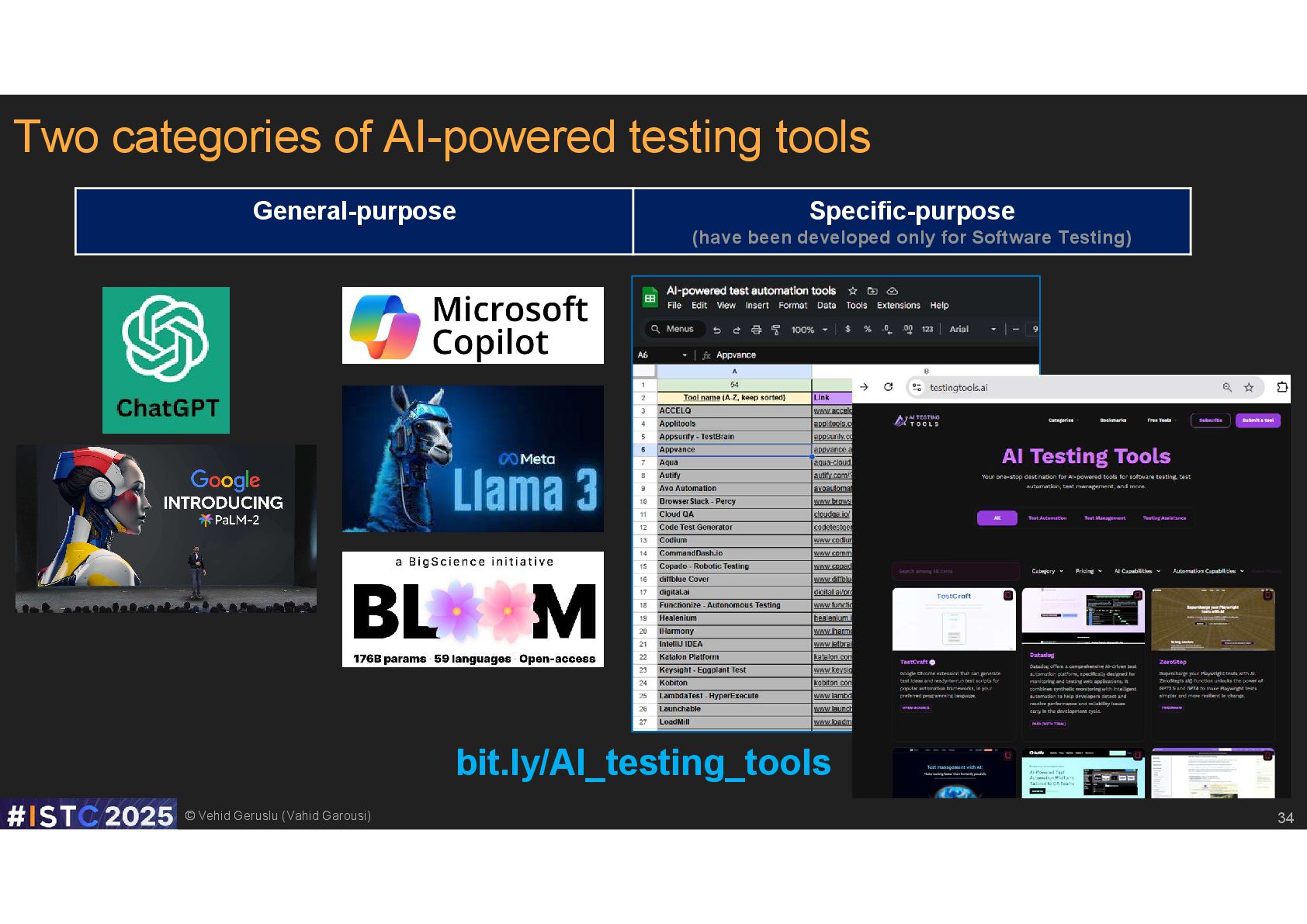Click the AI Testing Tools site logo
Screen dimensions: 1307x924
click(x=917, y=420)
